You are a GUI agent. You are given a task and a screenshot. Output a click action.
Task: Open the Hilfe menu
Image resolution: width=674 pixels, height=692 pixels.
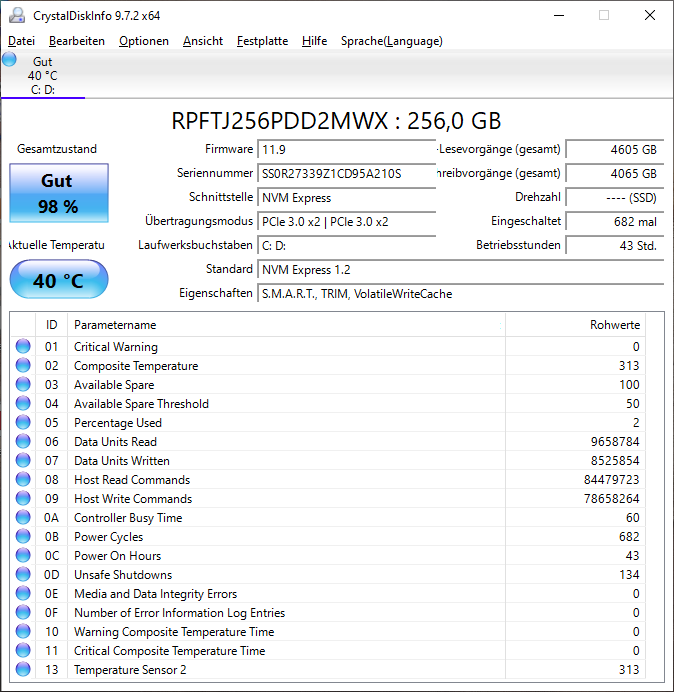coord(314,41)
